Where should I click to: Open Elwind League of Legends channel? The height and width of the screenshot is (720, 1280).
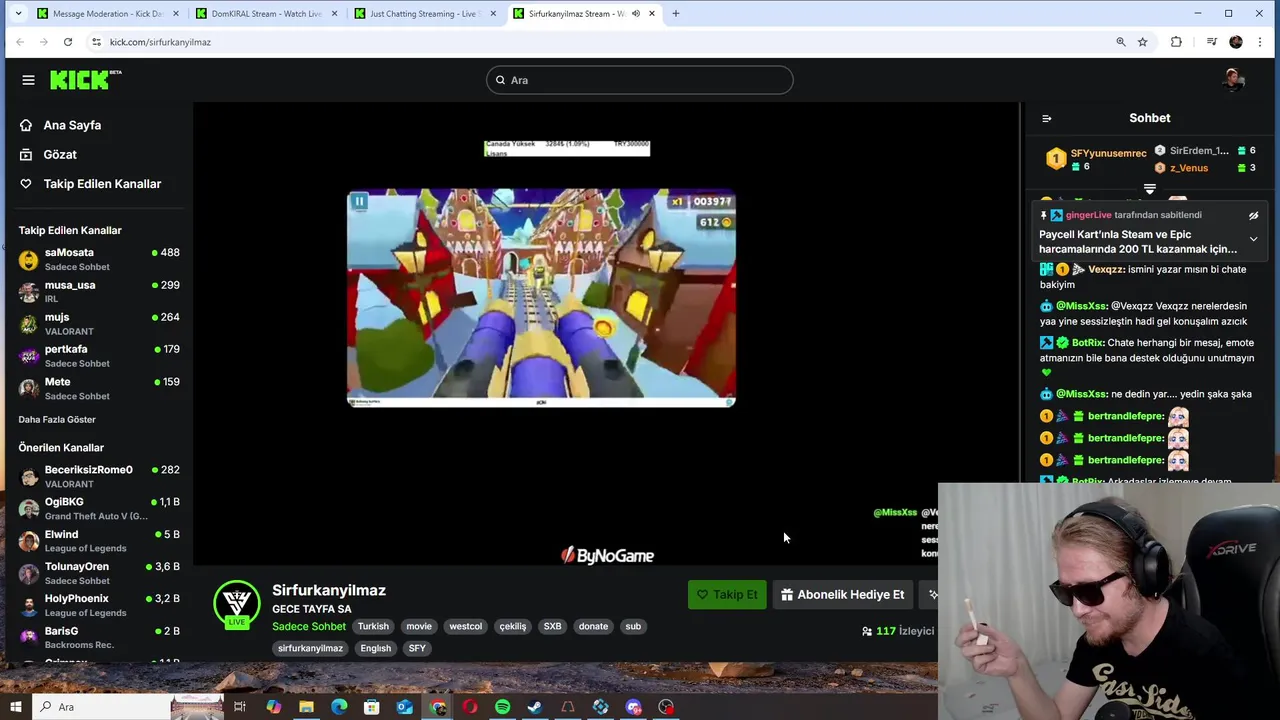pos(97,540)
